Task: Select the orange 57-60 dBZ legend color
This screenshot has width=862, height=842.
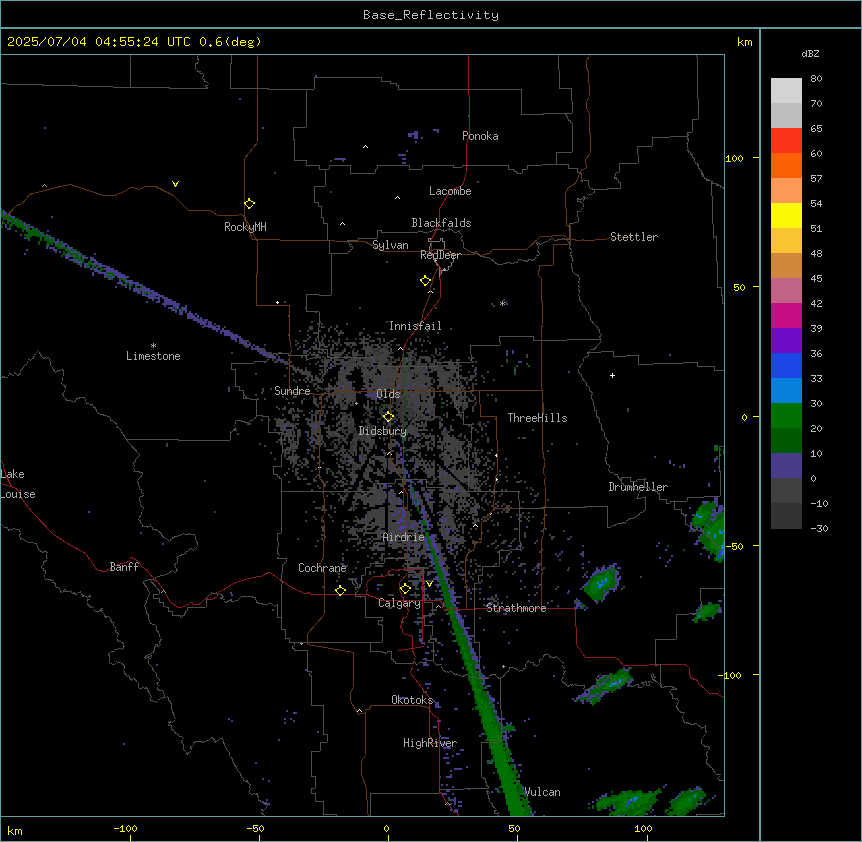Action: (x=786, y=165)
